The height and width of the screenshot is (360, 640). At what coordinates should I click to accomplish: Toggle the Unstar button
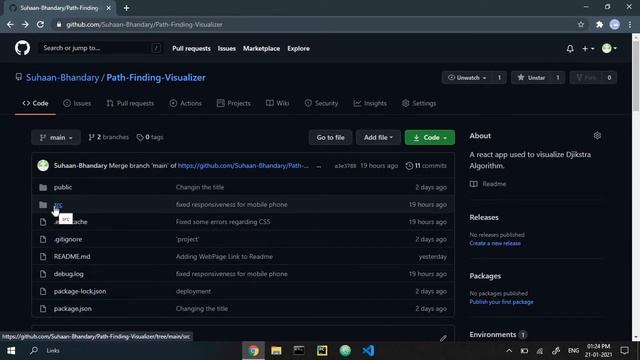click(x=531, y=78)
